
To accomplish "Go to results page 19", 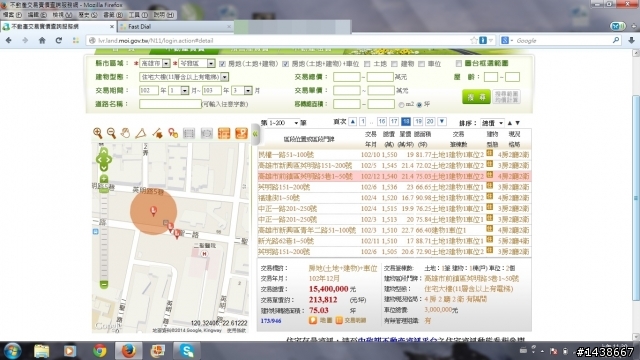I will [418, 122].
